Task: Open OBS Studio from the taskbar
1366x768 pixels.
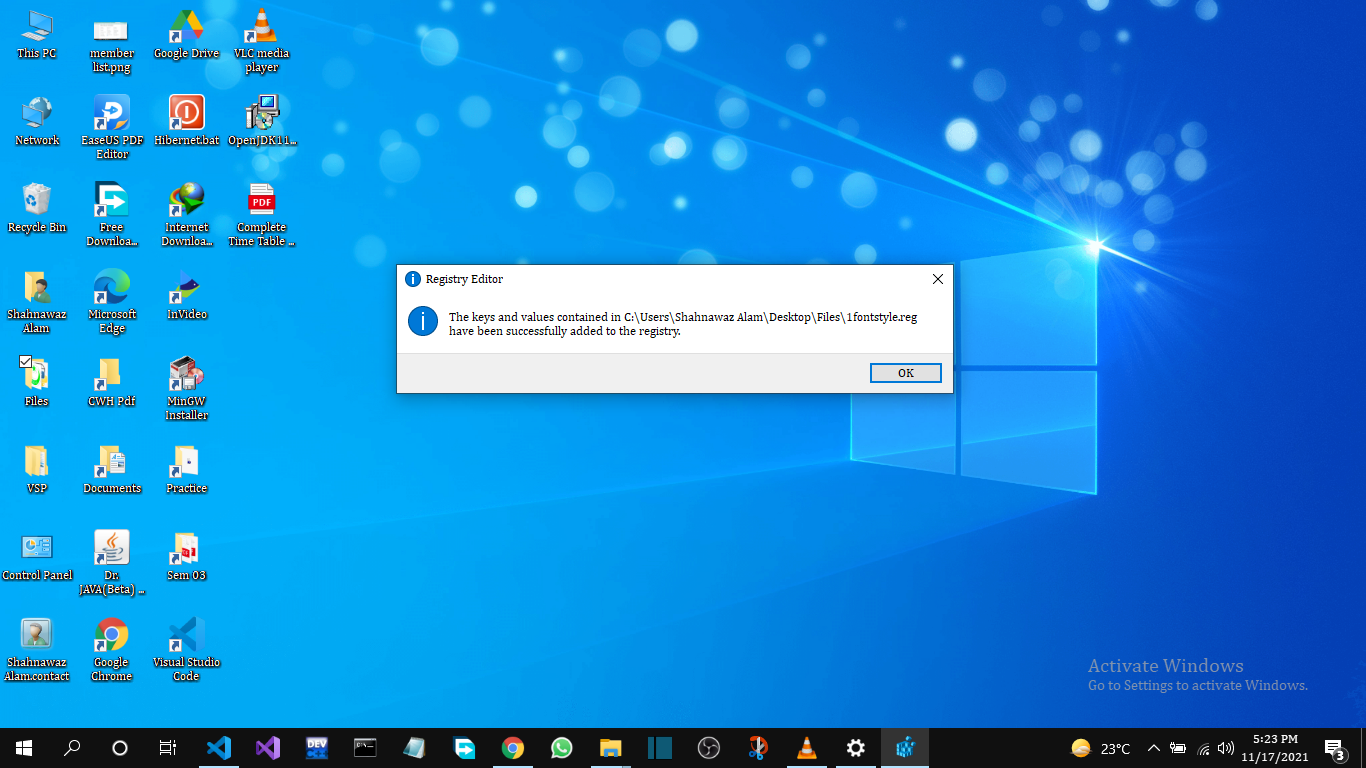Action: click(708, 748)
